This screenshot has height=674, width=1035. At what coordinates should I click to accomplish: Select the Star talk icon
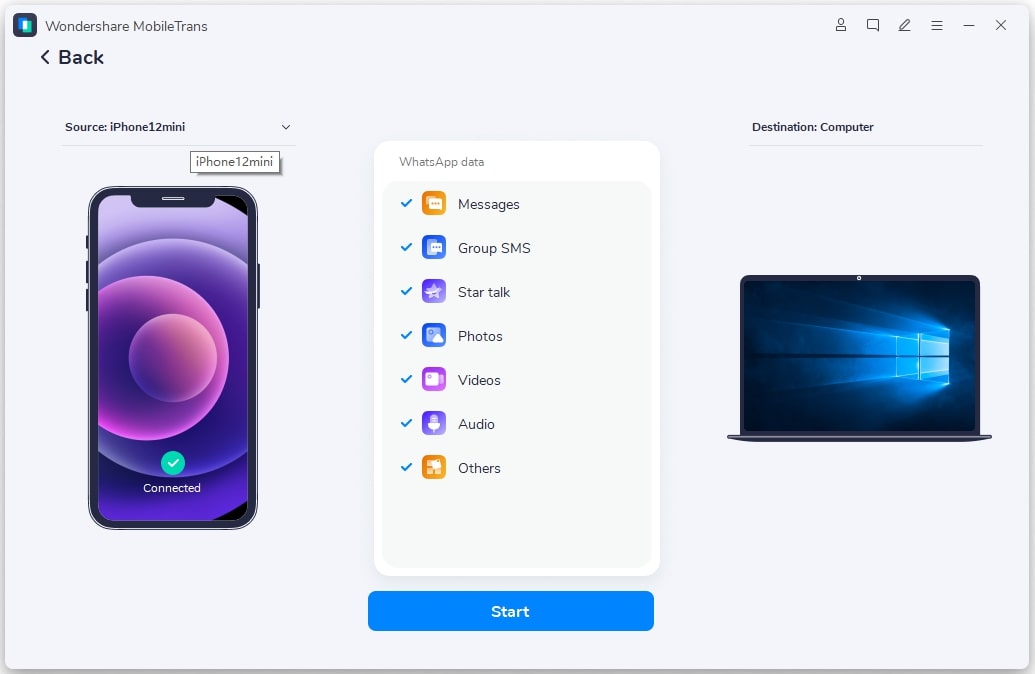click(x=433, y=291)
